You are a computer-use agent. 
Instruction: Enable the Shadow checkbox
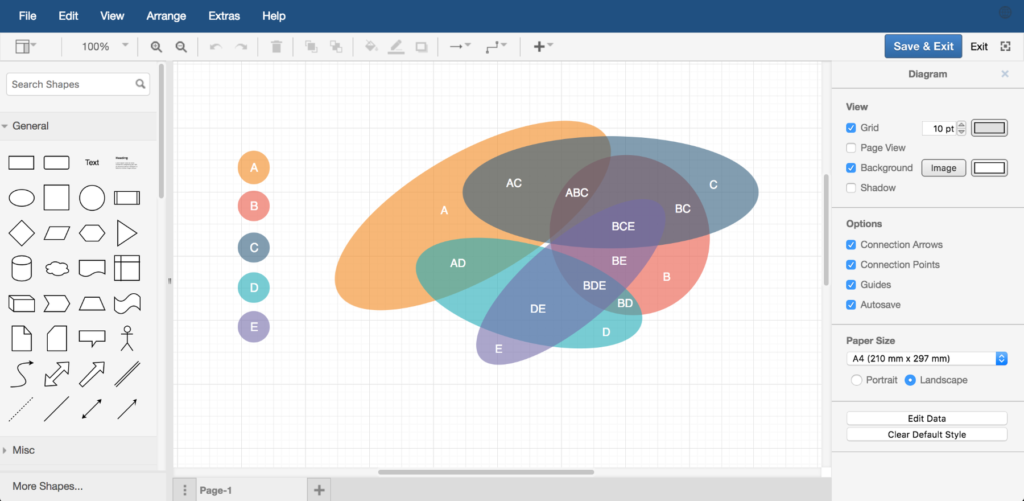(x=851, y=188)
